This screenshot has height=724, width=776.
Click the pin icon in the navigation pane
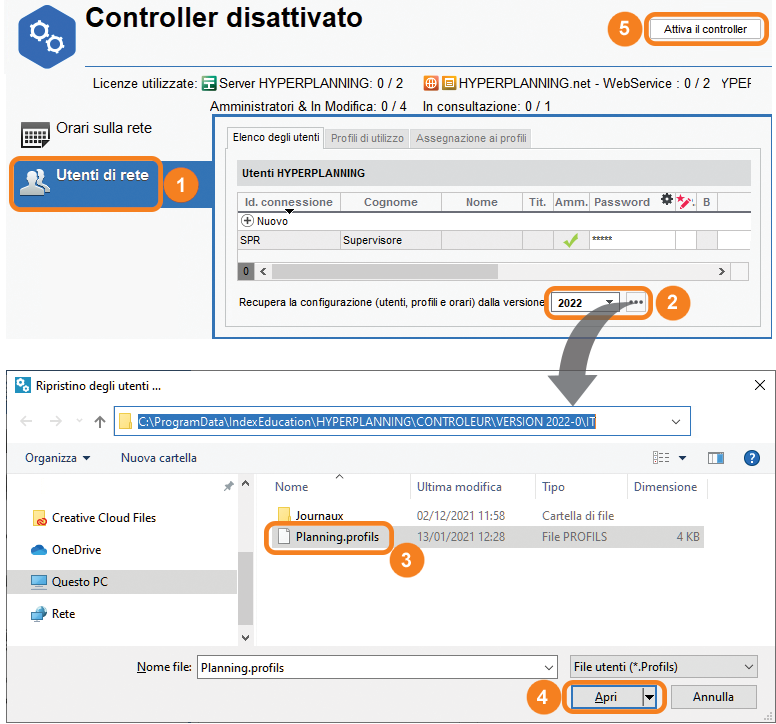pyautogui.click(x=229, y=486)
